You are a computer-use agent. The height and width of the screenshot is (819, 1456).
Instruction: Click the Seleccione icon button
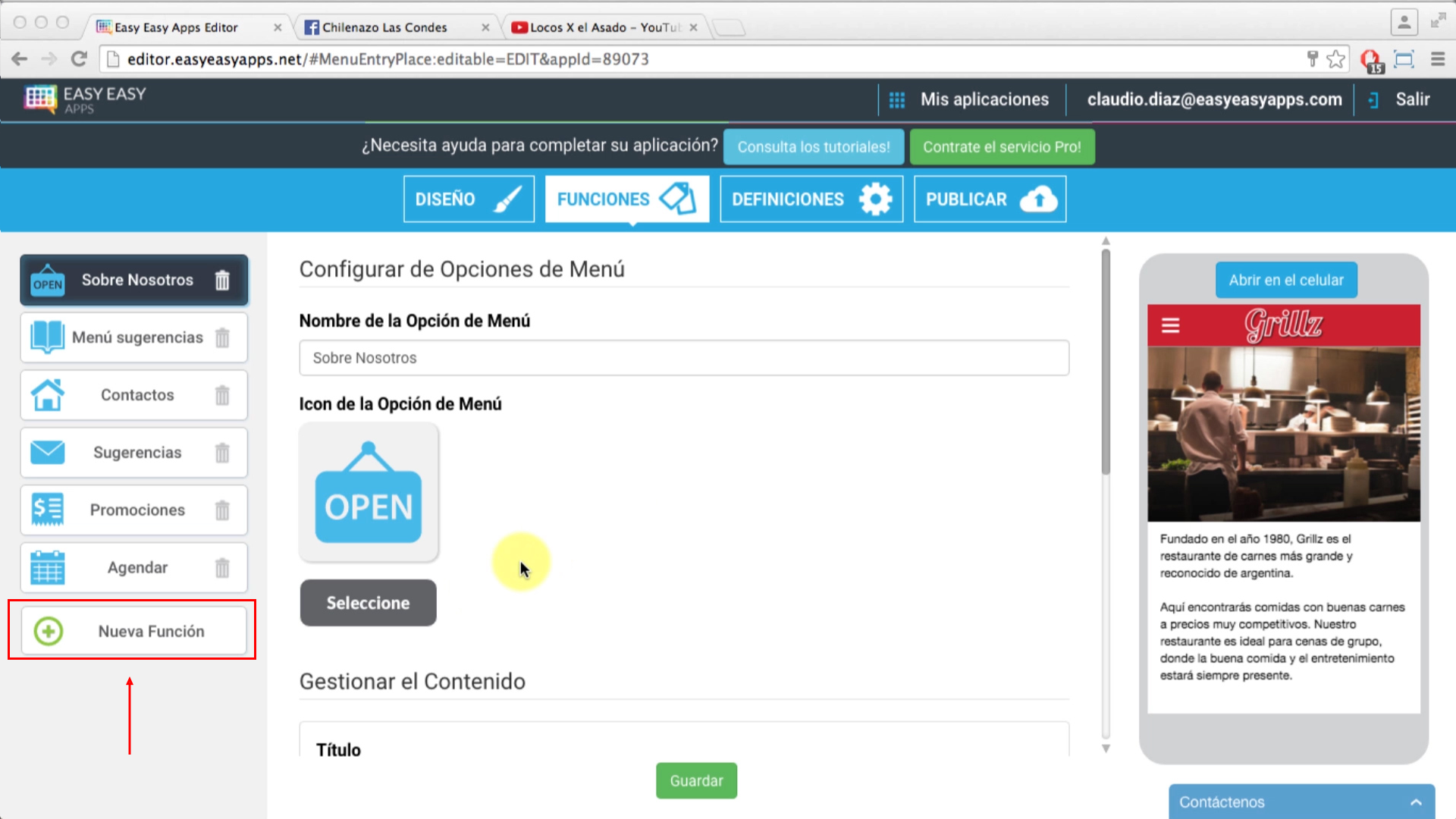368,603
